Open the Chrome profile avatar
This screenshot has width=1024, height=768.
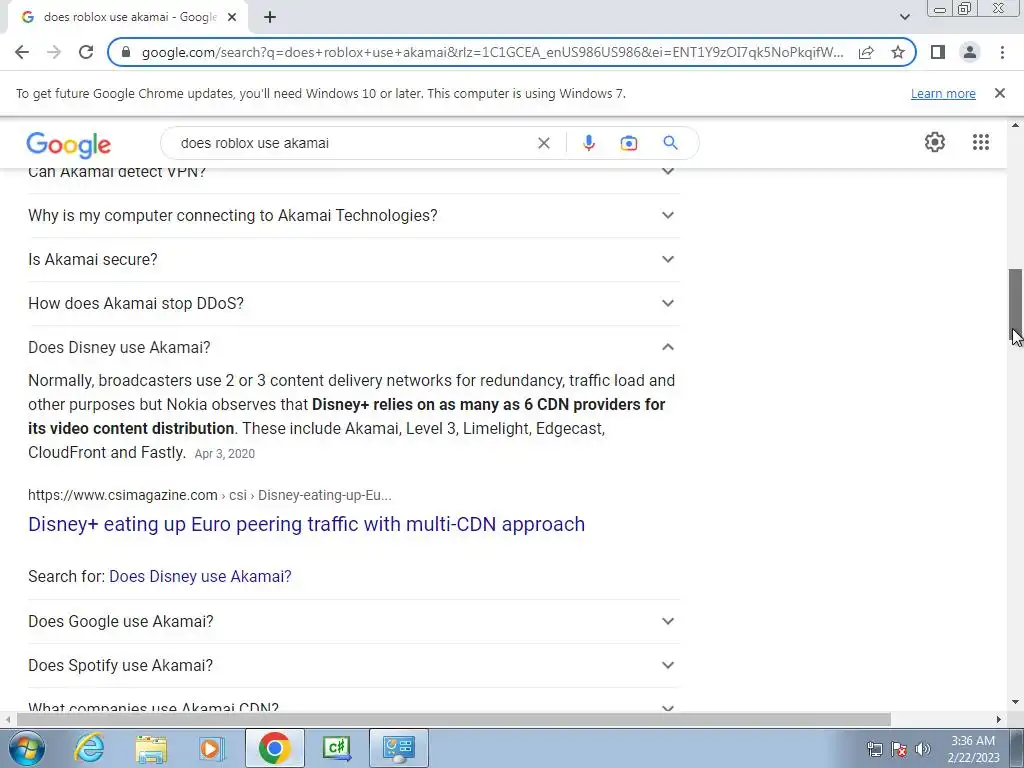tap(970, 52)
